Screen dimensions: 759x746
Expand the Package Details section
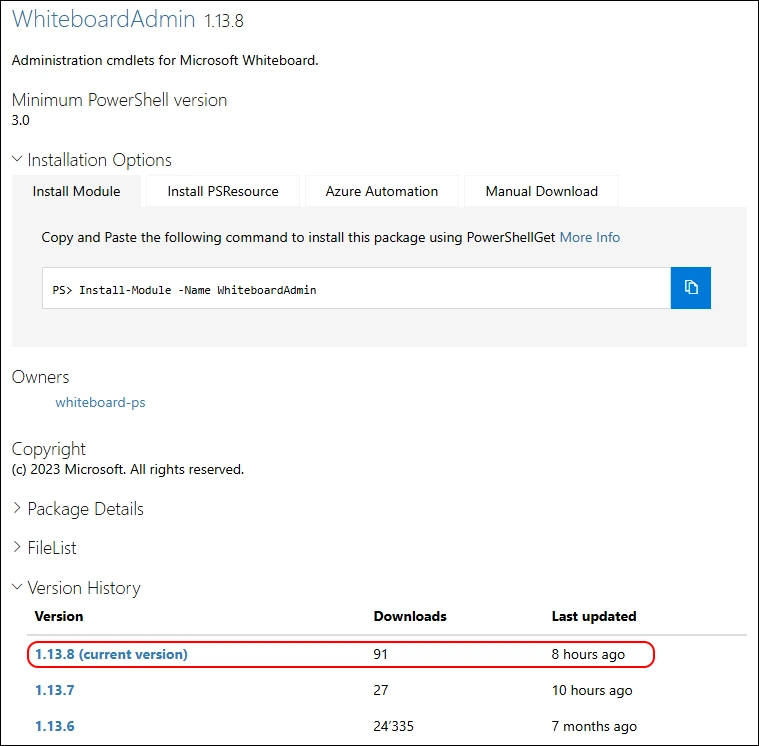point(78,509)
